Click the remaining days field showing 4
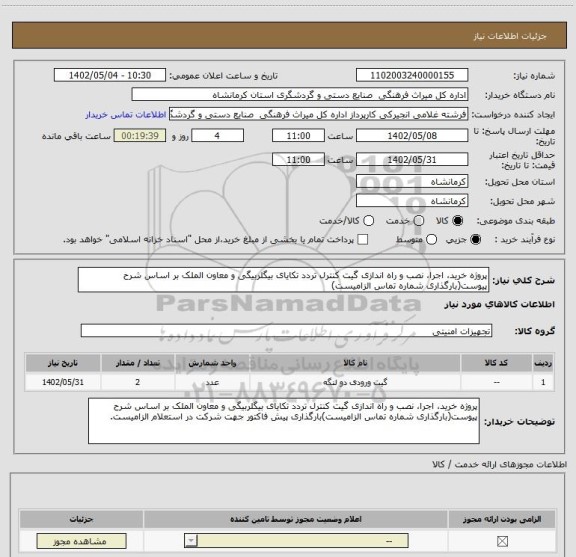The height and width of the screenshot is (557, 576). click(217, 136)
